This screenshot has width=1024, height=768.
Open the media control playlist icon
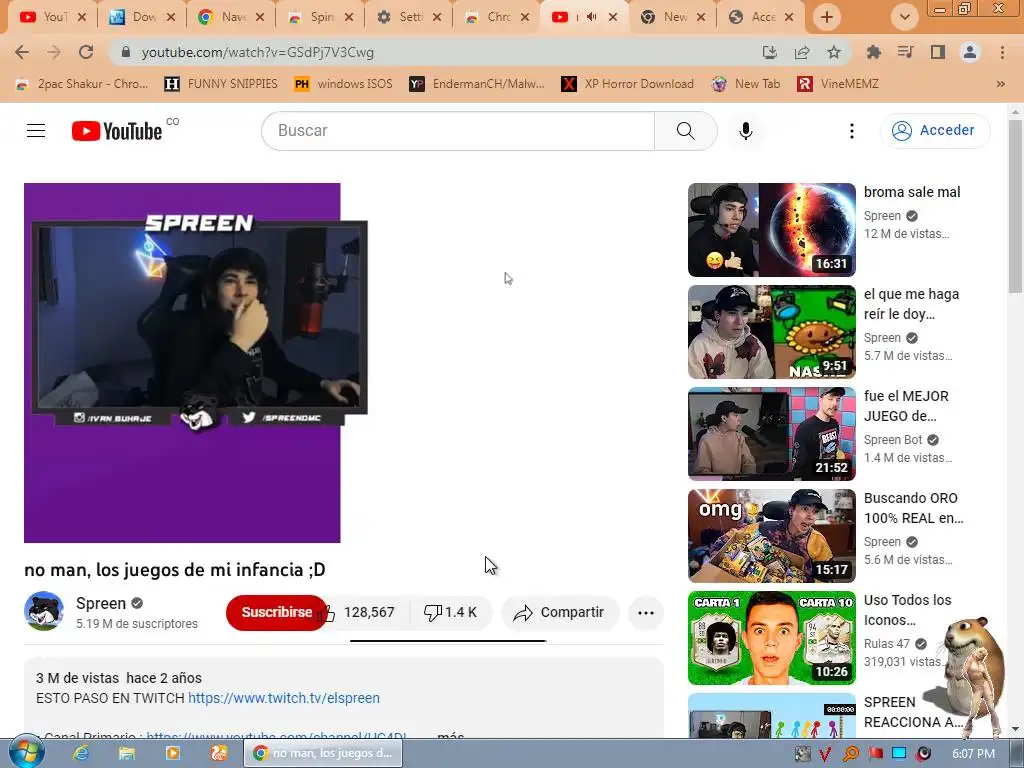point(905,52)
